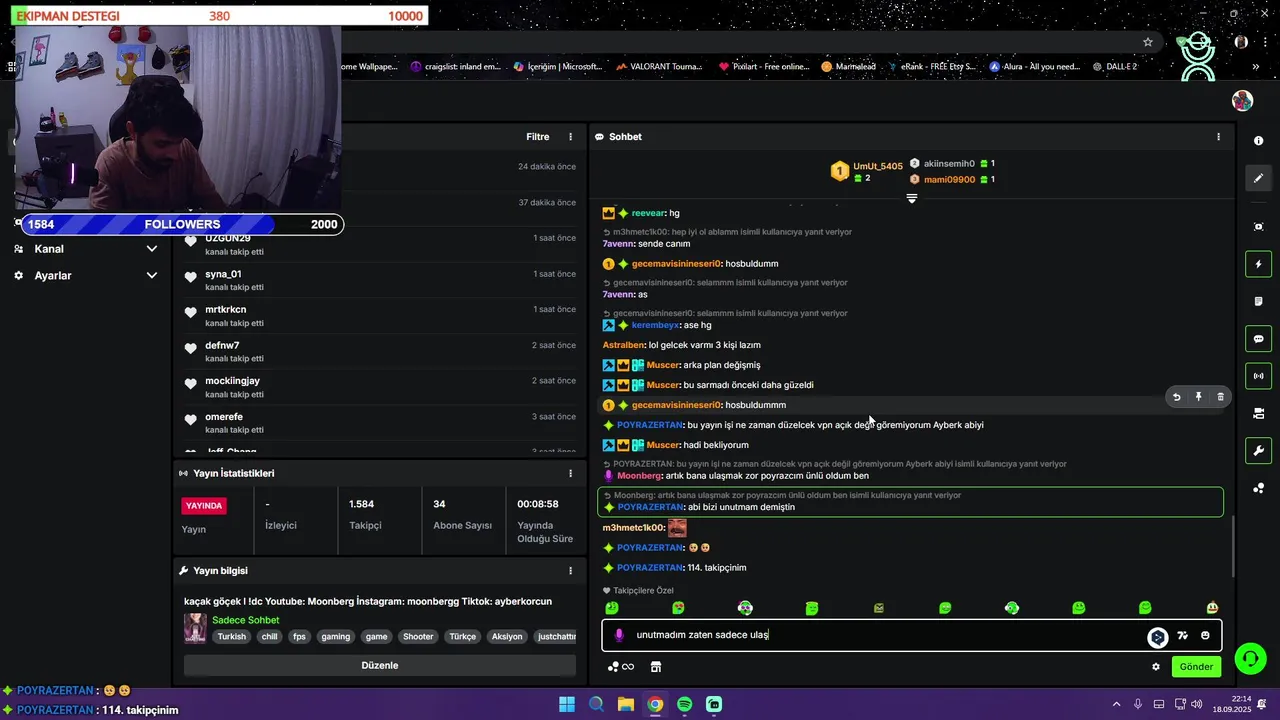Bookmark page with star icon
The image size is (1280, 720).
1148,42
